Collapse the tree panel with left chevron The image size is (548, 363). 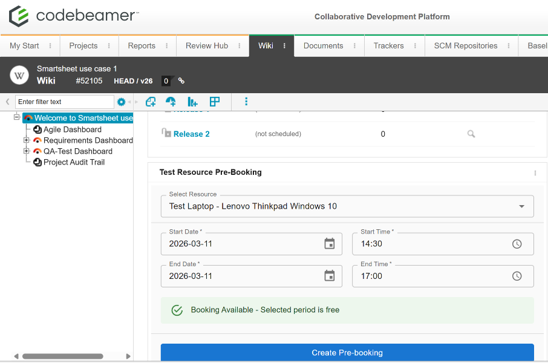tap(7, 102)
